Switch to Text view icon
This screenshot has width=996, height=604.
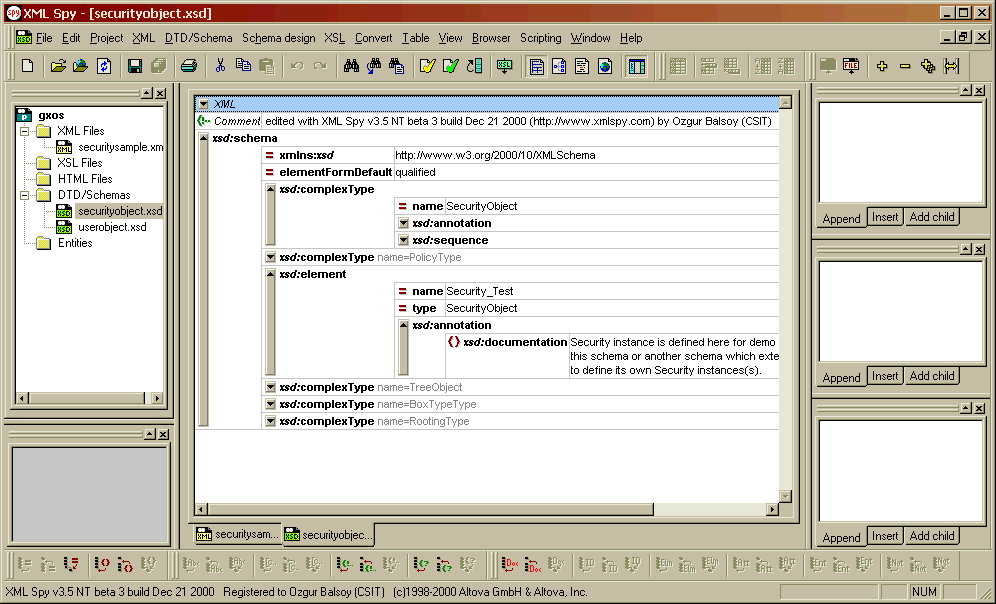582,66
